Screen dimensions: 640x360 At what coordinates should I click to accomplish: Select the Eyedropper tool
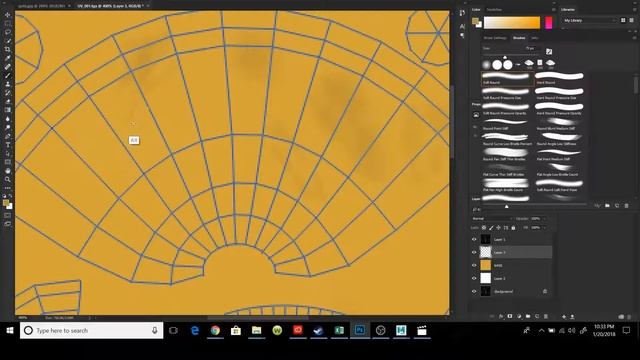tap(7, 58)
